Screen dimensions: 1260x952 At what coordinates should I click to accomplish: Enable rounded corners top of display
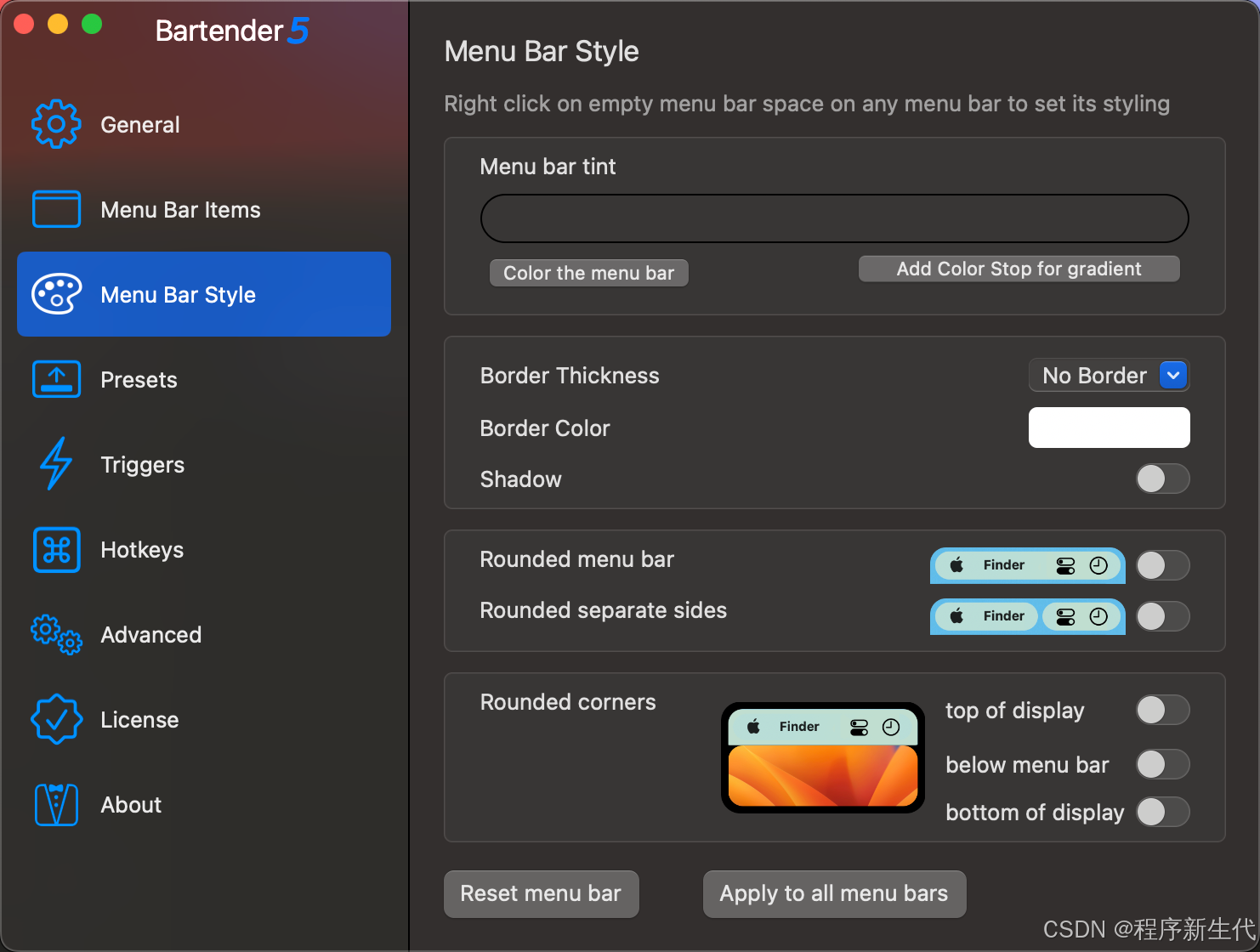click(1162, 710)
